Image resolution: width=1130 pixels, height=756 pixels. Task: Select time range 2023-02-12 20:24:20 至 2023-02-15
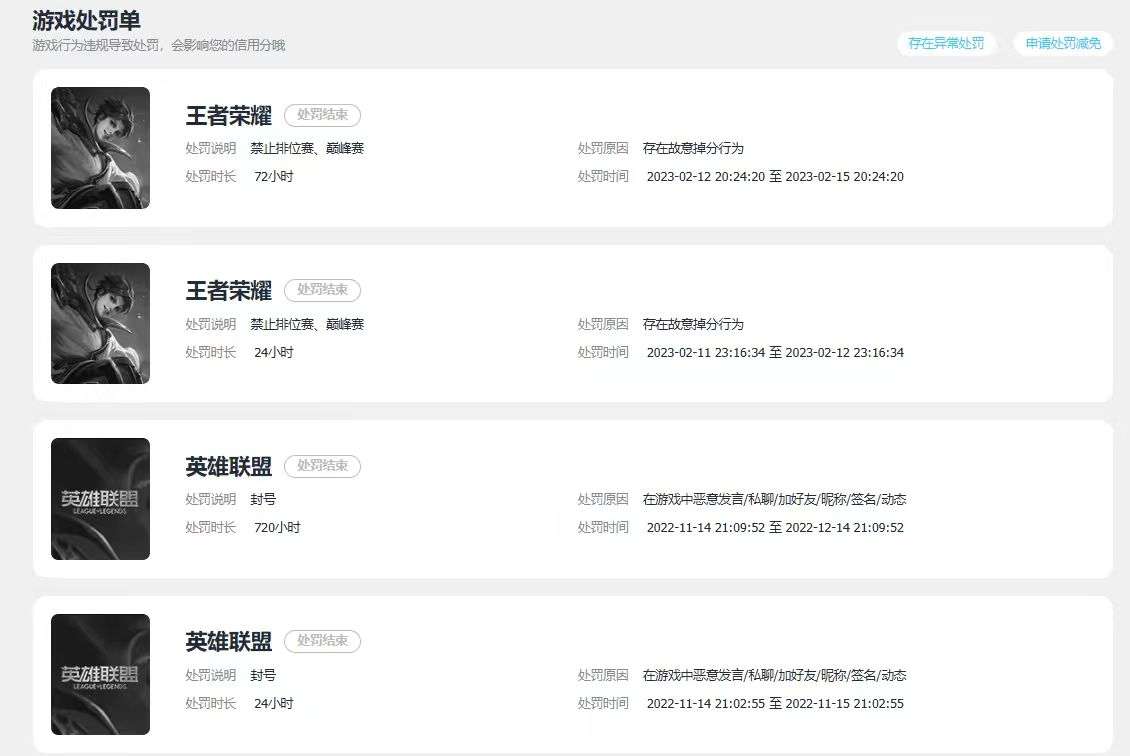point(775,177)
